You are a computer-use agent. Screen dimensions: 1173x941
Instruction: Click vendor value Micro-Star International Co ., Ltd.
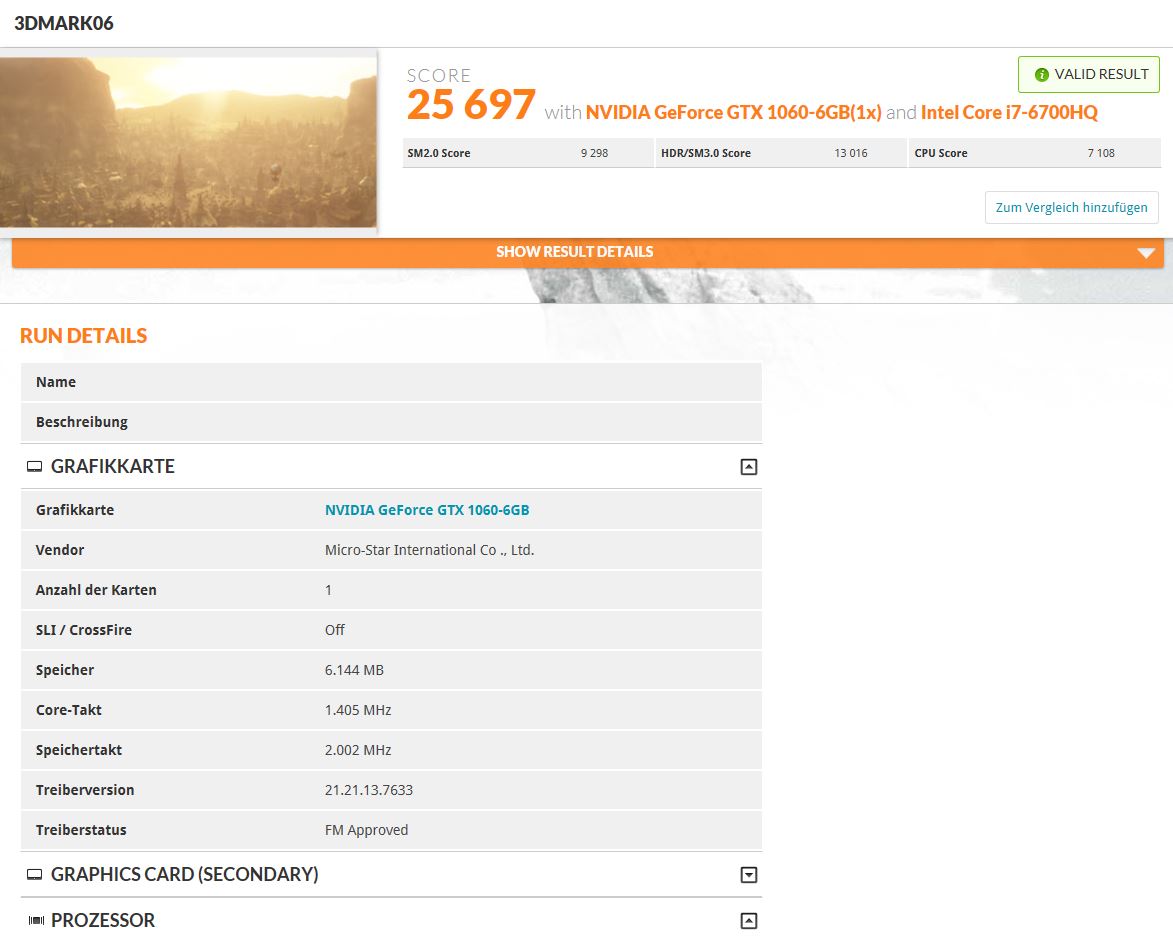click(429, 551)
